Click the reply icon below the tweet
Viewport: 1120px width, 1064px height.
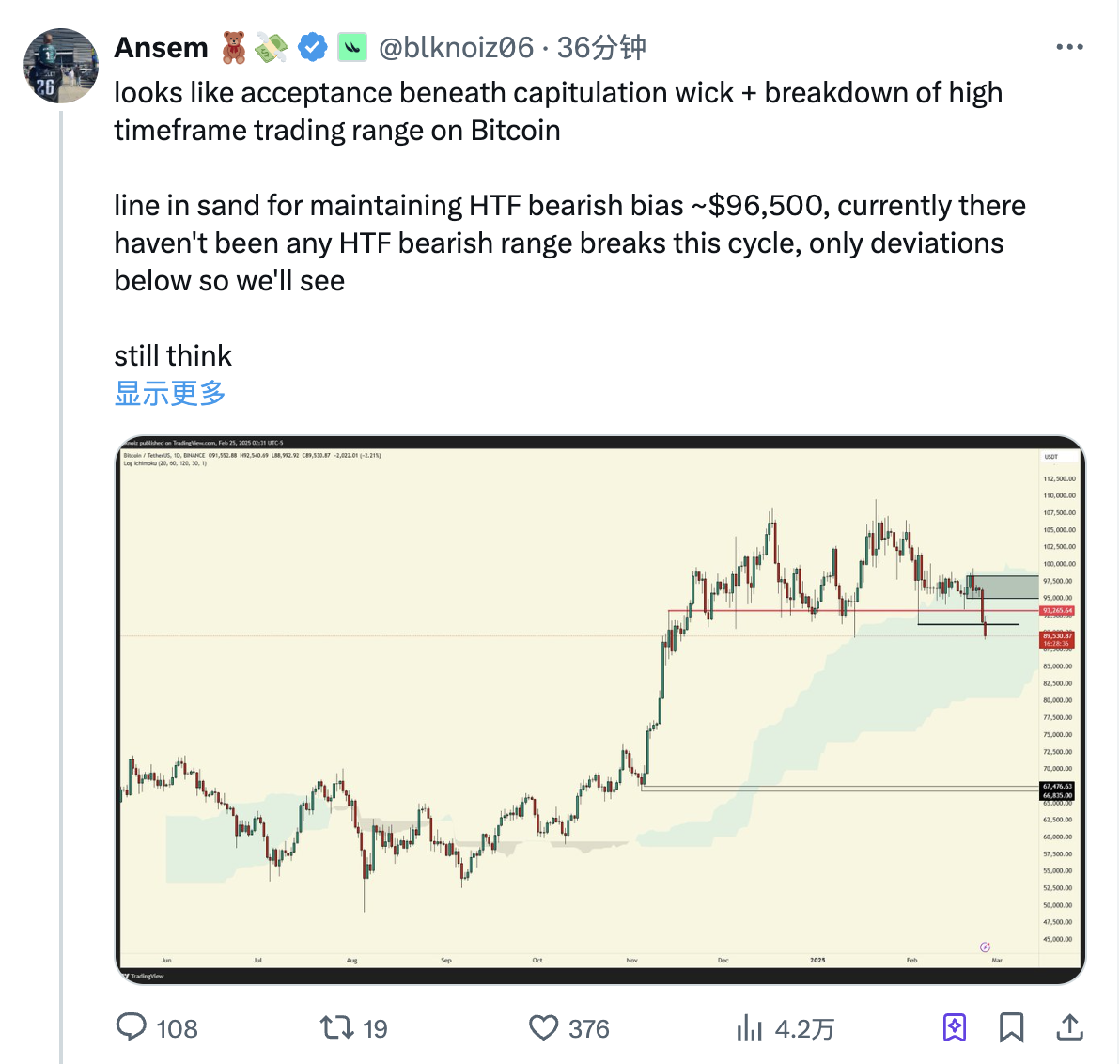132,1028
